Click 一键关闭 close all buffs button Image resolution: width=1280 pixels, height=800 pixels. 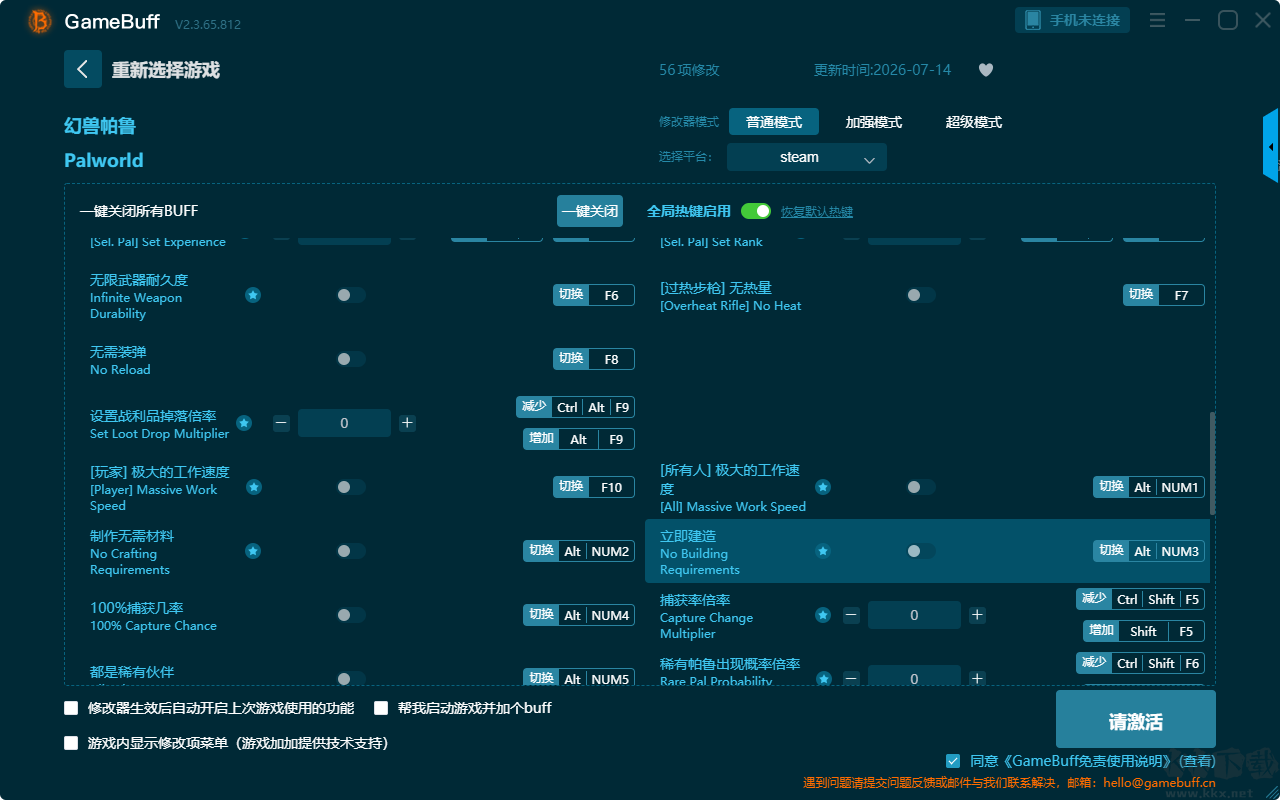tap(590, 211)
